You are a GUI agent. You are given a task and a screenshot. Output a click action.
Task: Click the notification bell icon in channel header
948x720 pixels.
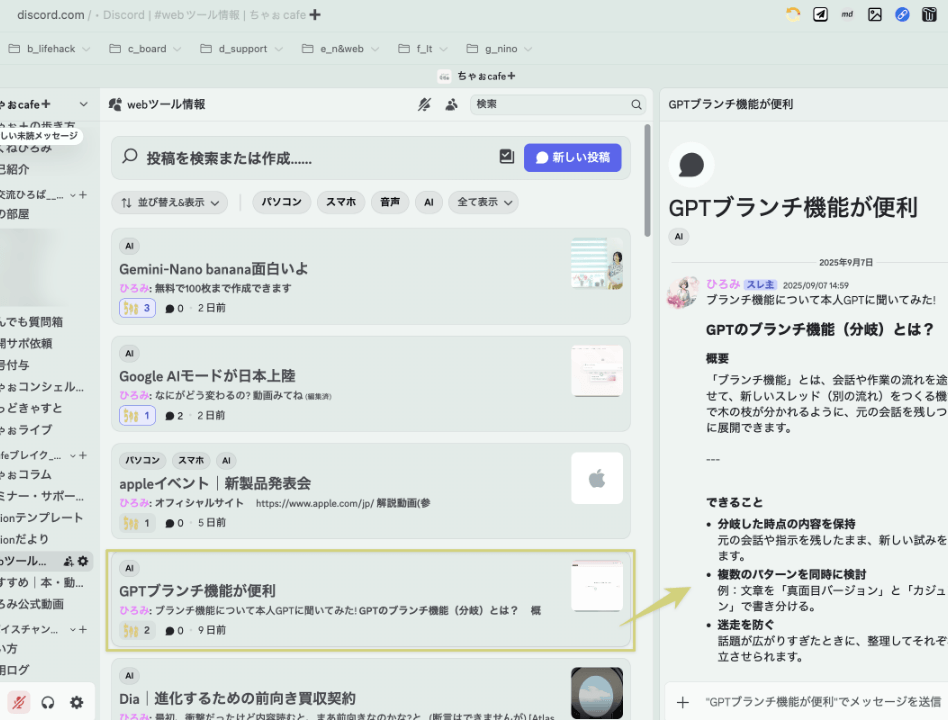pos(424,104)
